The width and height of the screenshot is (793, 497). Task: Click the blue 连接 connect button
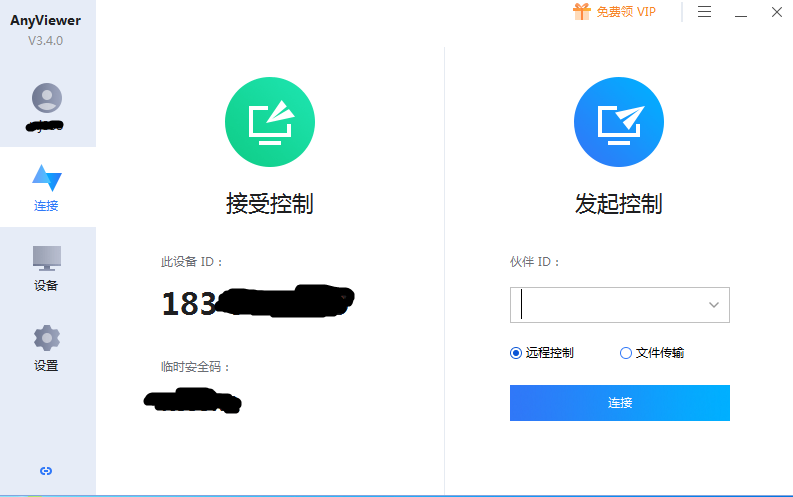tap(620, 403)
